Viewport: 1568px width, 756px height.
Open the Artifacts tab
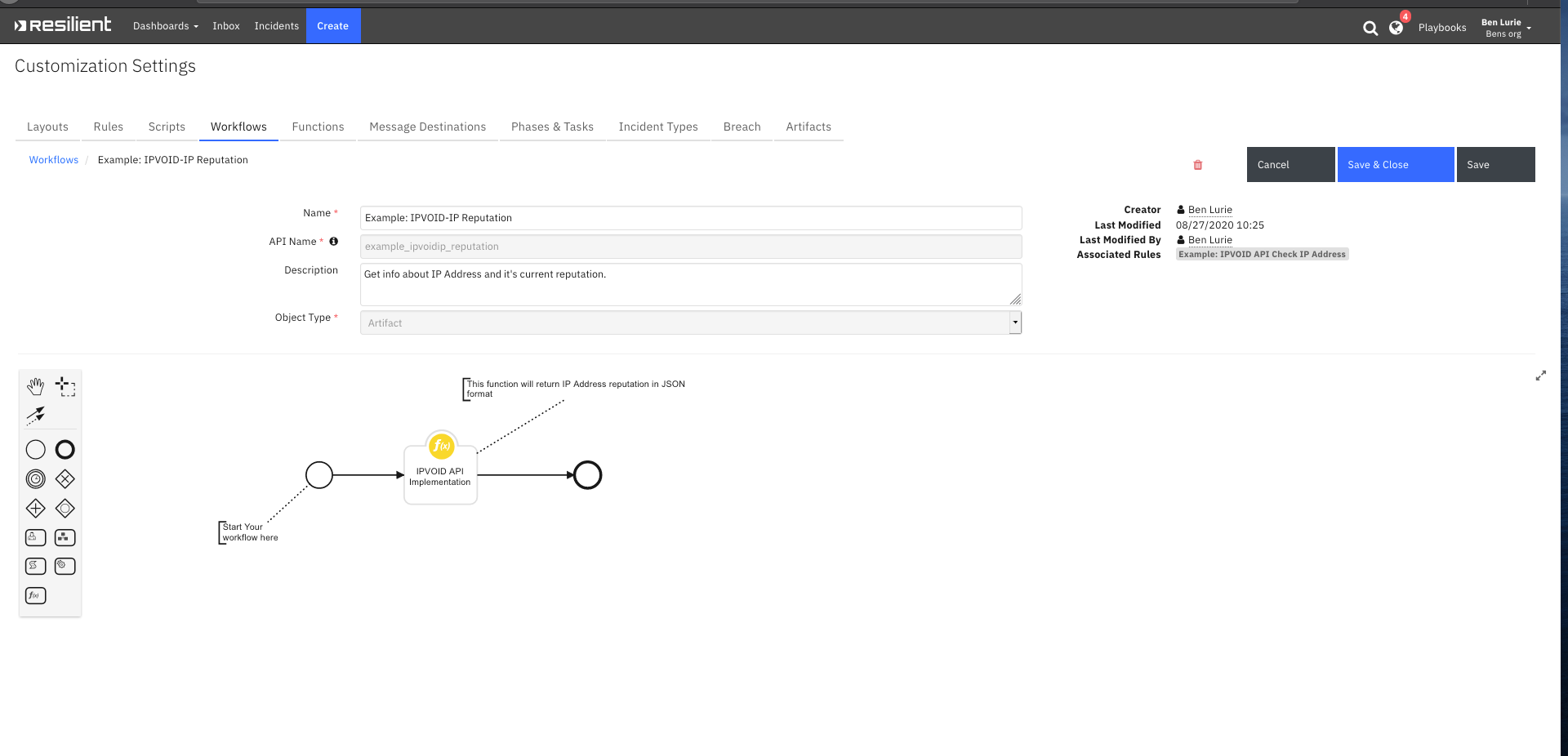[x=808, y=127]
